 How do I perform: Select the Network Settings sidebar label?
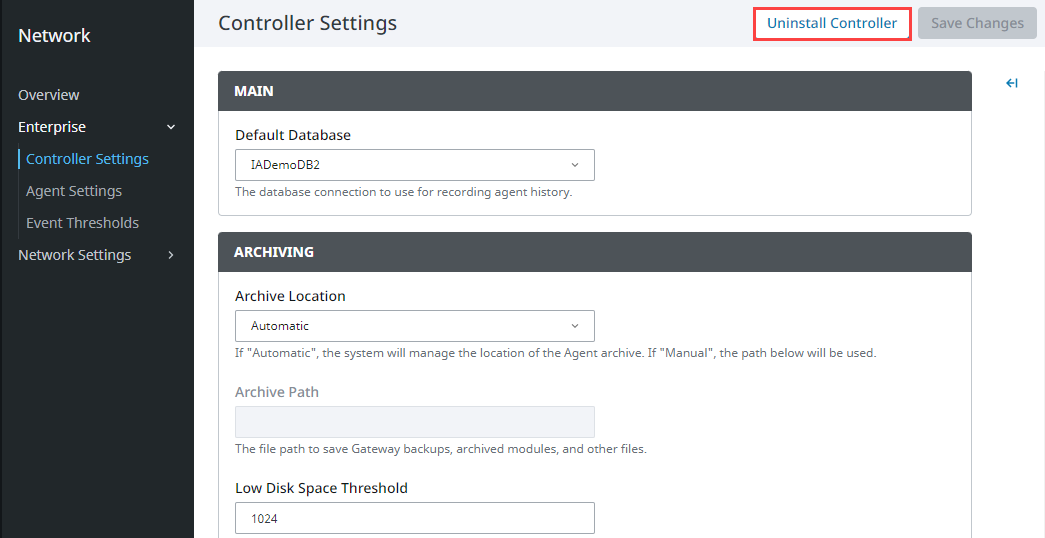pyautogui.click(x=75, y=255)
